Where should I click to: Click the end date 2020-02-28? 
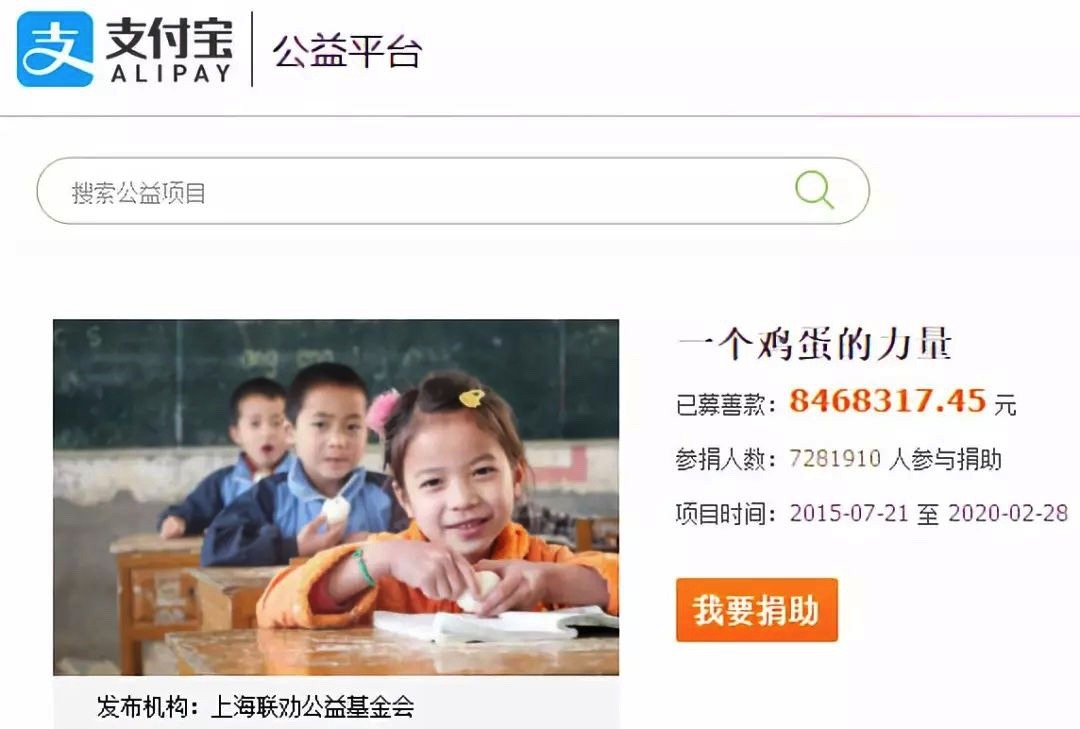1008,513
